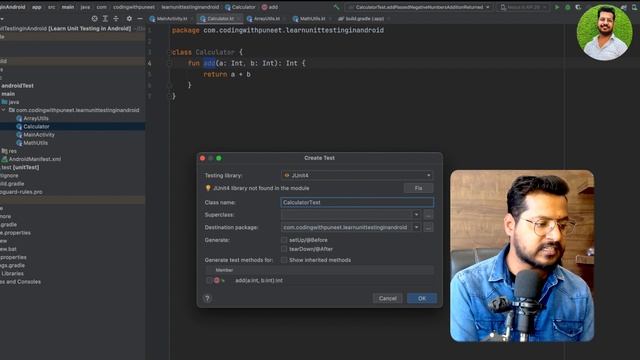Click the highlighted 'add' function name in editor
640x360 pixels.
pyautogui.click(x=209, y=63)
